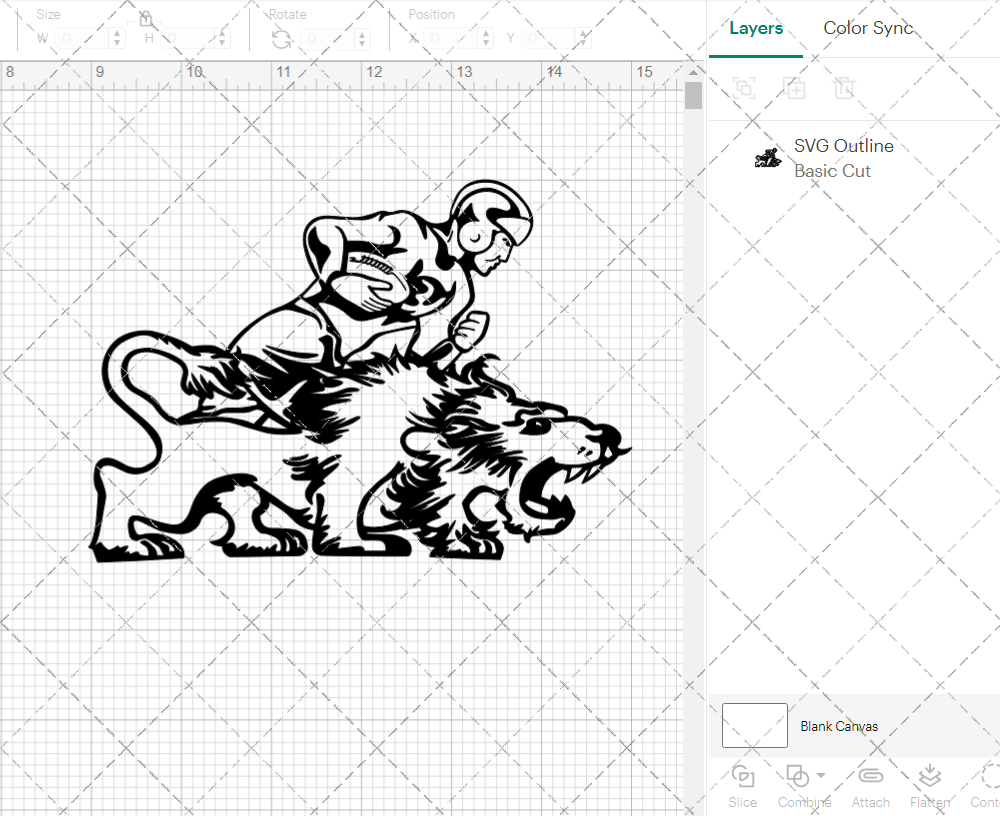Click the Blank Canvas color swatch

(x=754, y=725)
